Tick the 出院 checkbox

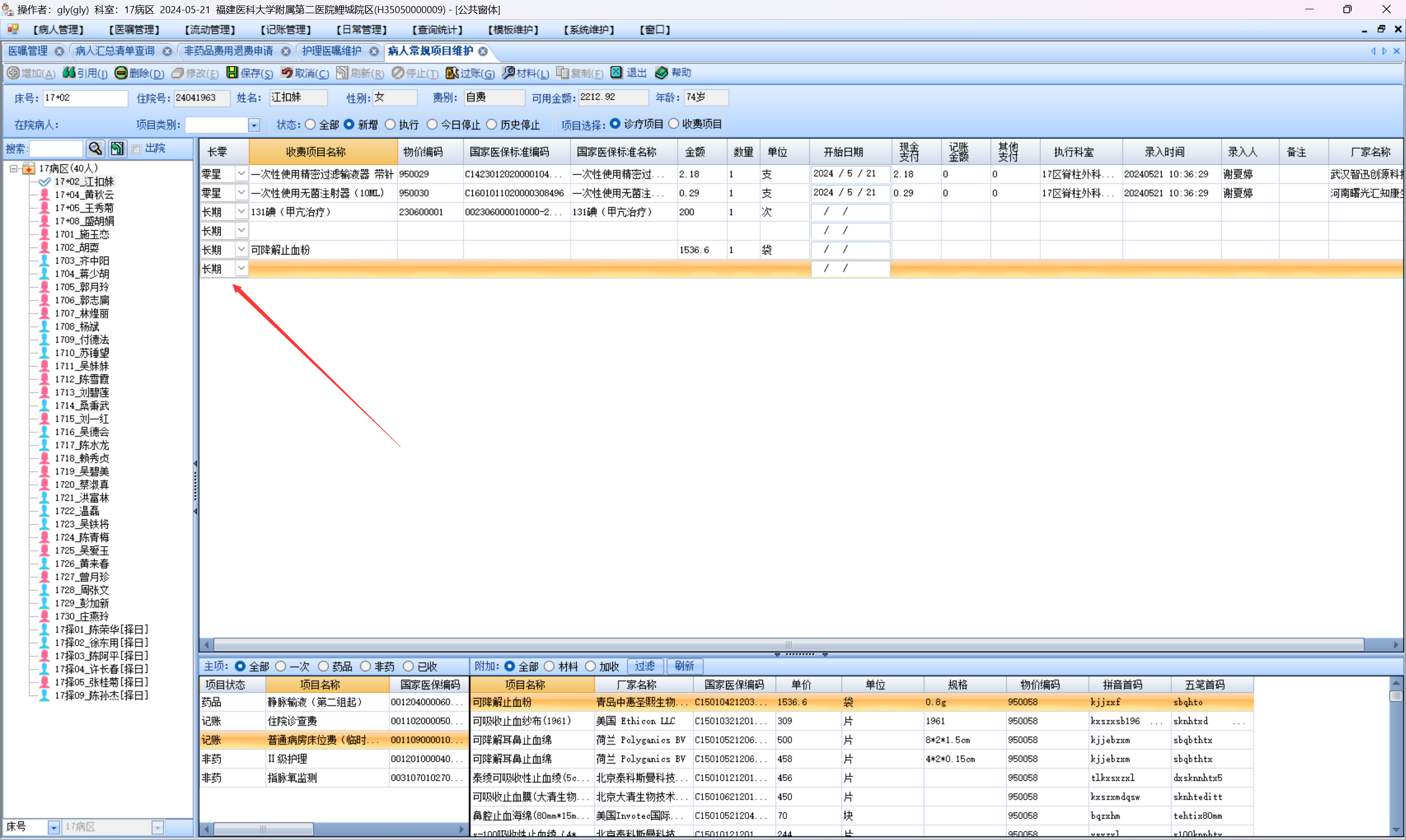[136, 149]
